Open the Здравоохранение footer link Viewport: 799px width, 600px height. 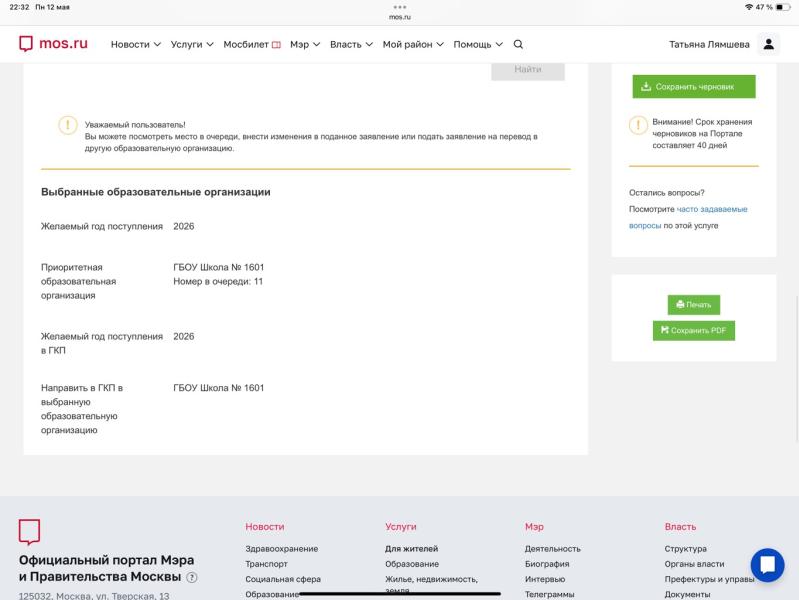(281, 549)
